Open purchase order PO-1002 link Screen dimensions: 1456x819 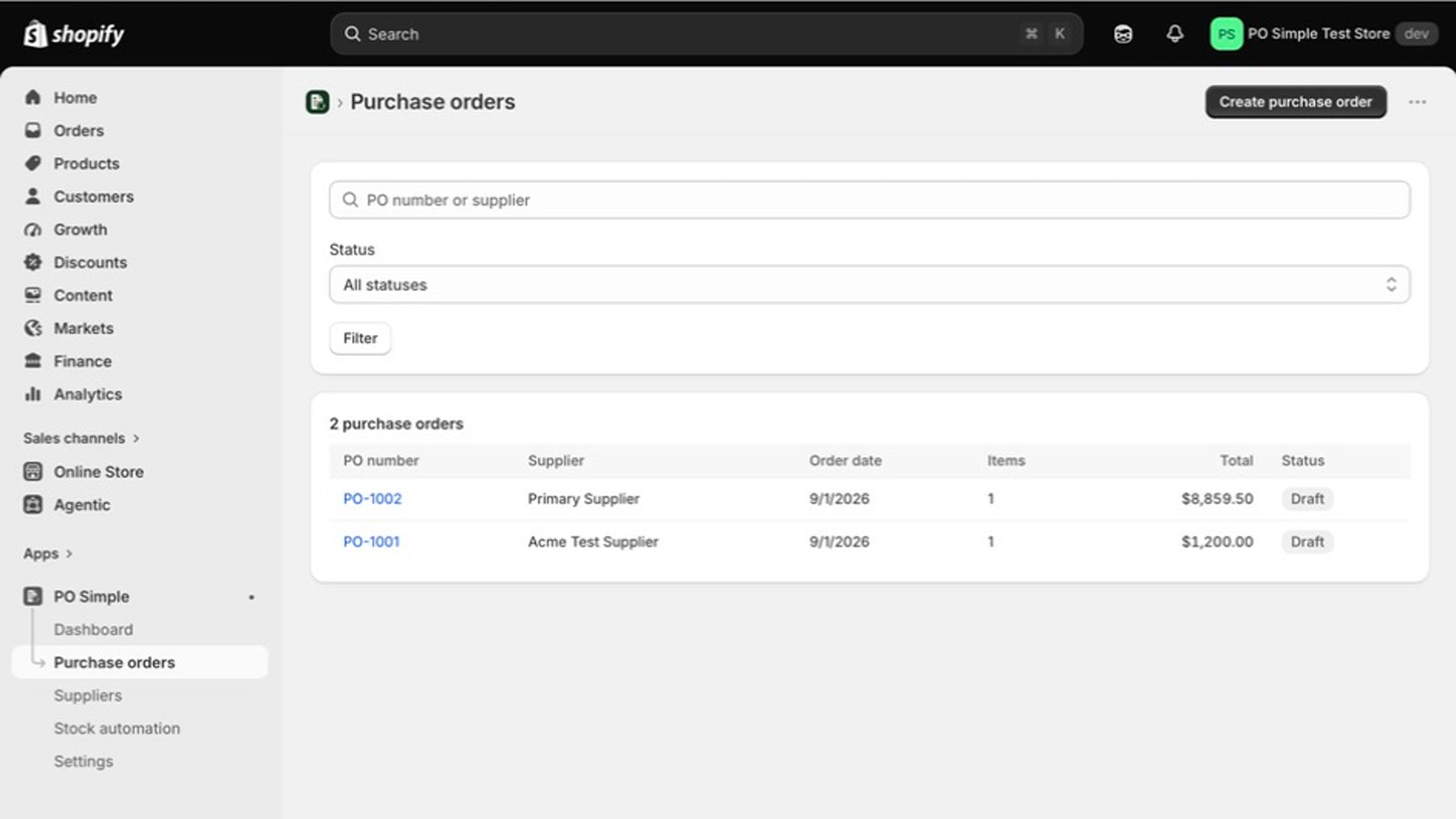pyautogui.click(x=372, y=499)
